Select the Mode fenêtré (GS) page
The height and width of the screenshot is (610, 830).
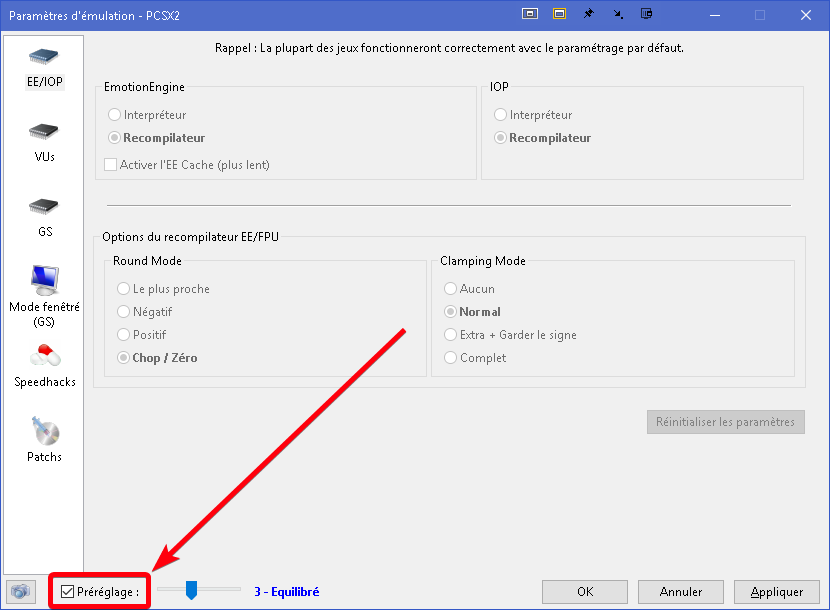[44, 295]
